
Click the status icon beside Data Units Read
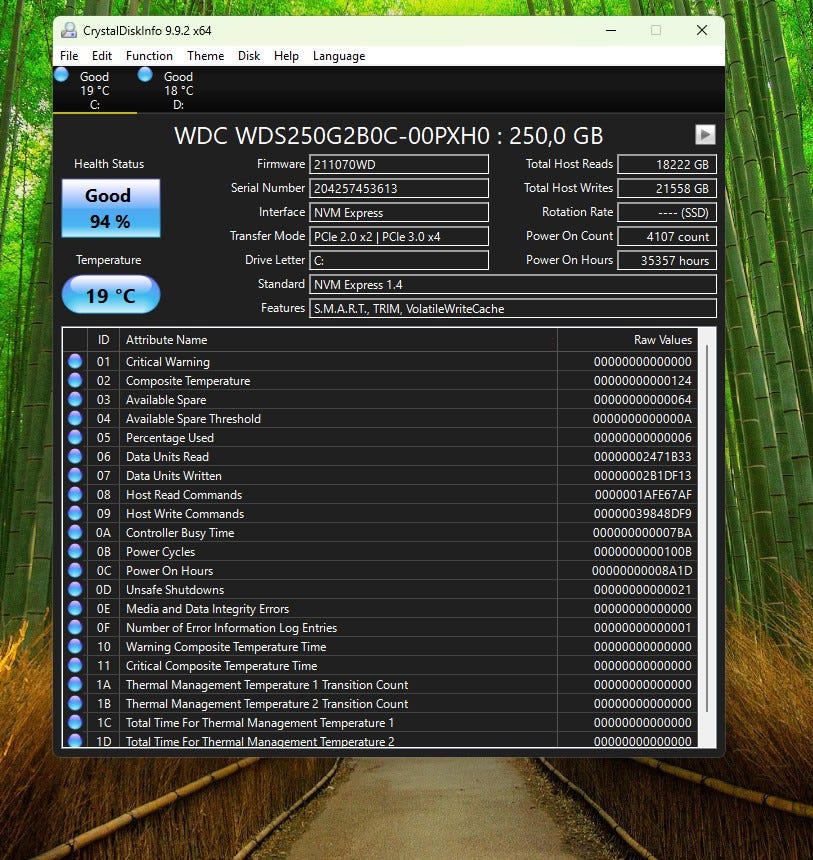[75, 456]
